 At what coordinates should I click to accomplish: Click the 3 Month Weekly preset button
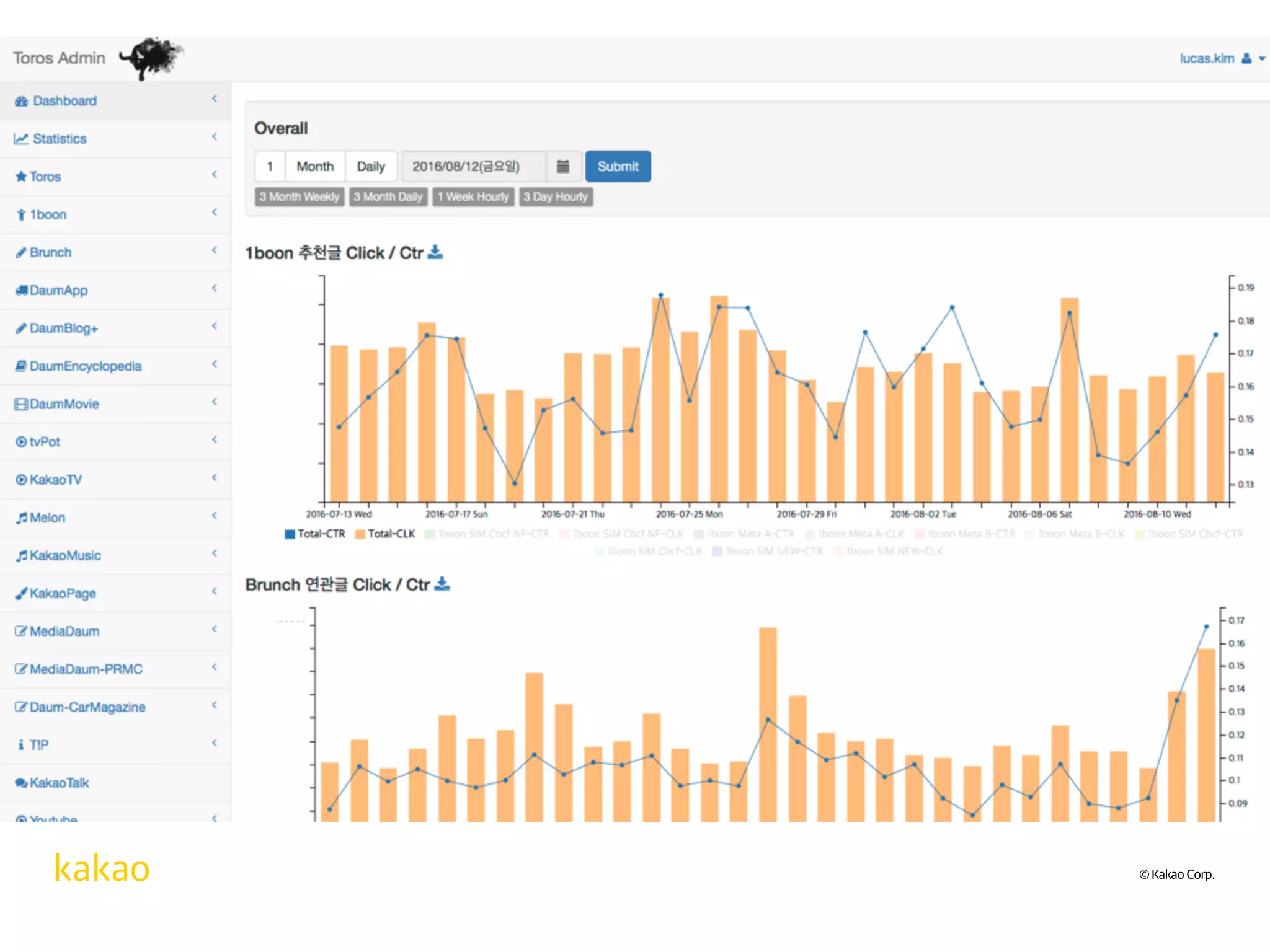click(300, 197)
